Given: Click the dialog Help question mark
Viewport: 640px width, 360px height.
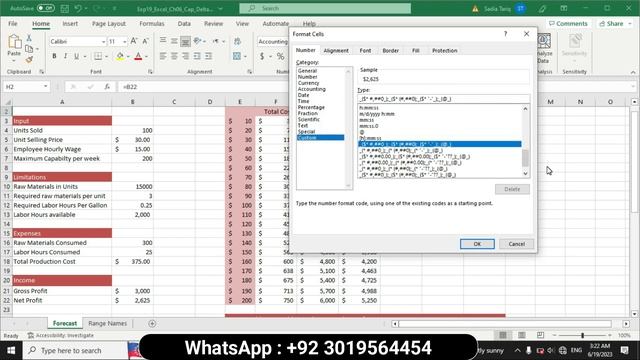Looking at the screenshot, I should tap(505, 34).
